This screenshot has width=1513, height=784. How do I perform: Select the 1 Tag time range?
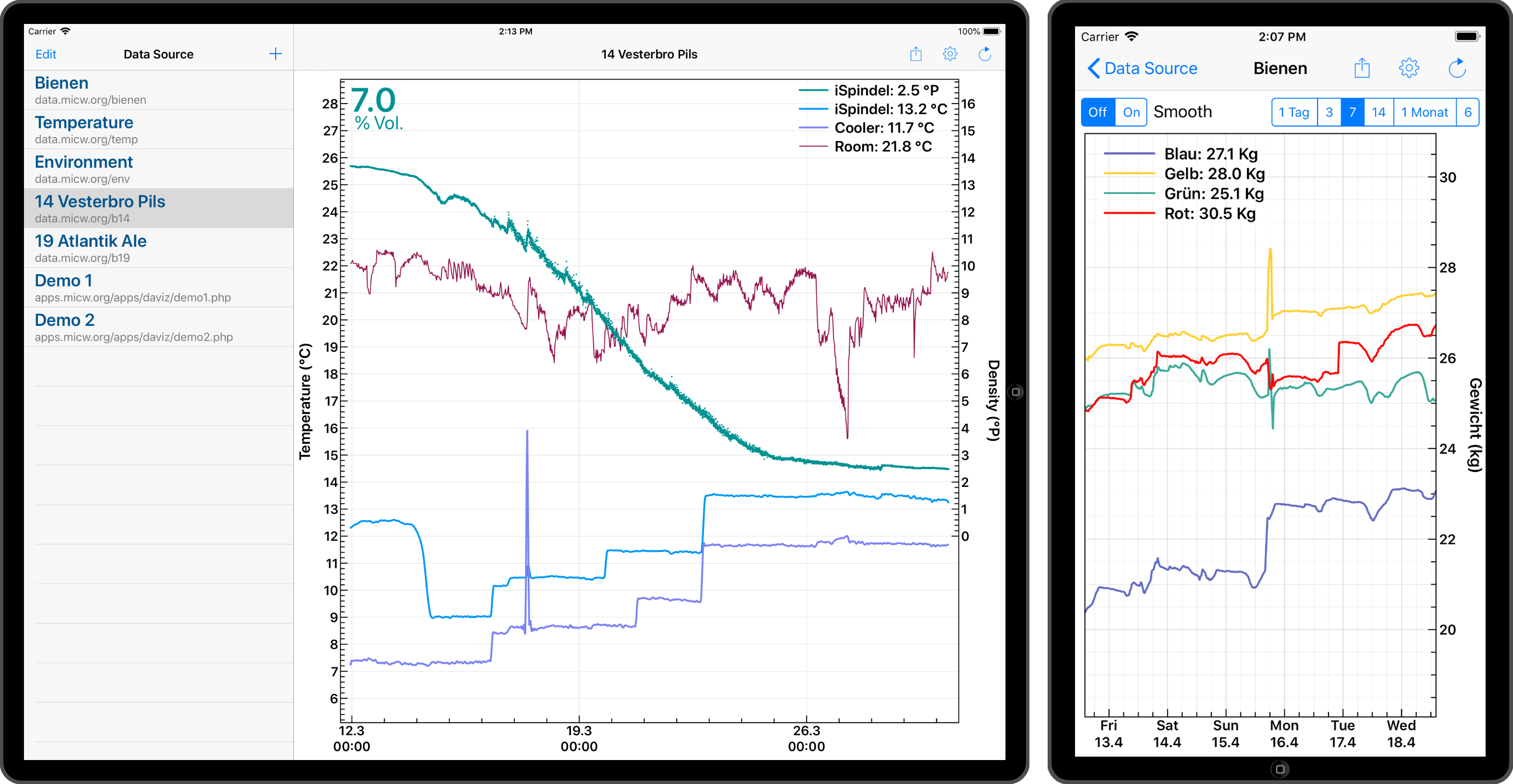[x=1294, y=112]
